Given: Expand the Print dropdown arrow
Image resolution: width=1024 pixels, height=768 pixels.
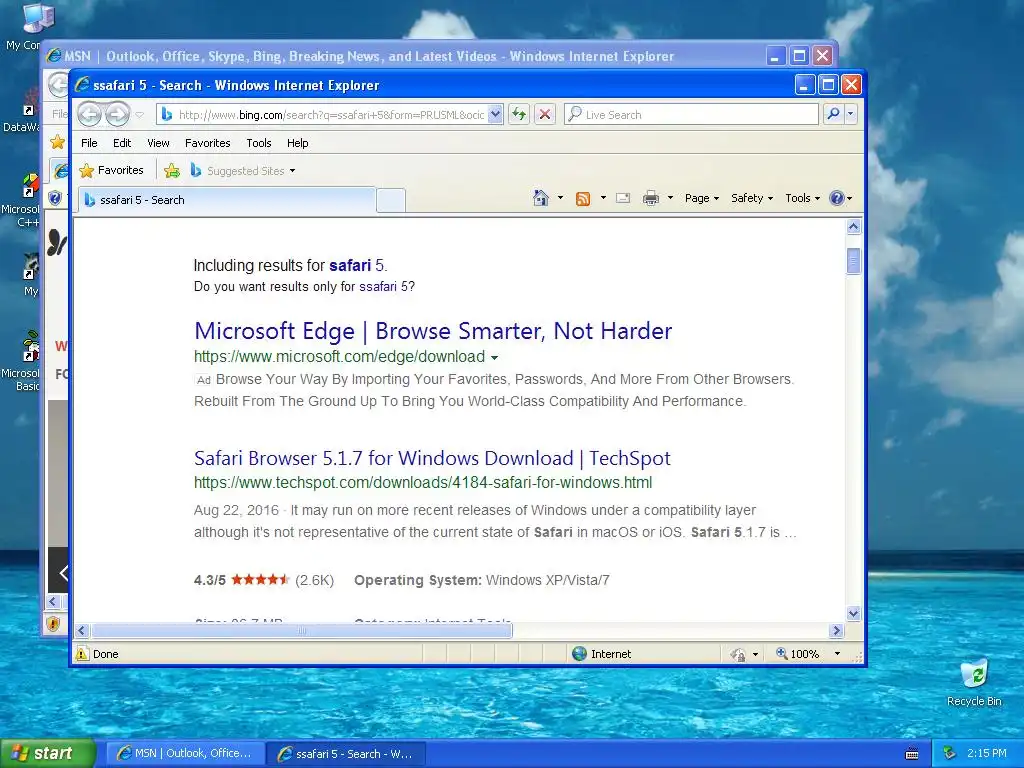Looking at the screenshot, I should pyautogui.click(x=670, y=198).
